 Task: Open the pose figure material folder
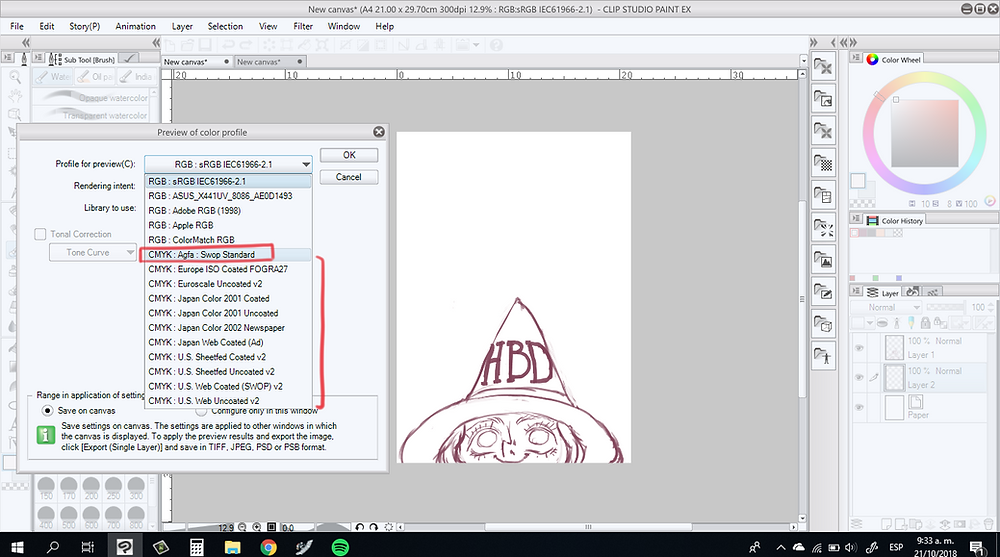823,356
